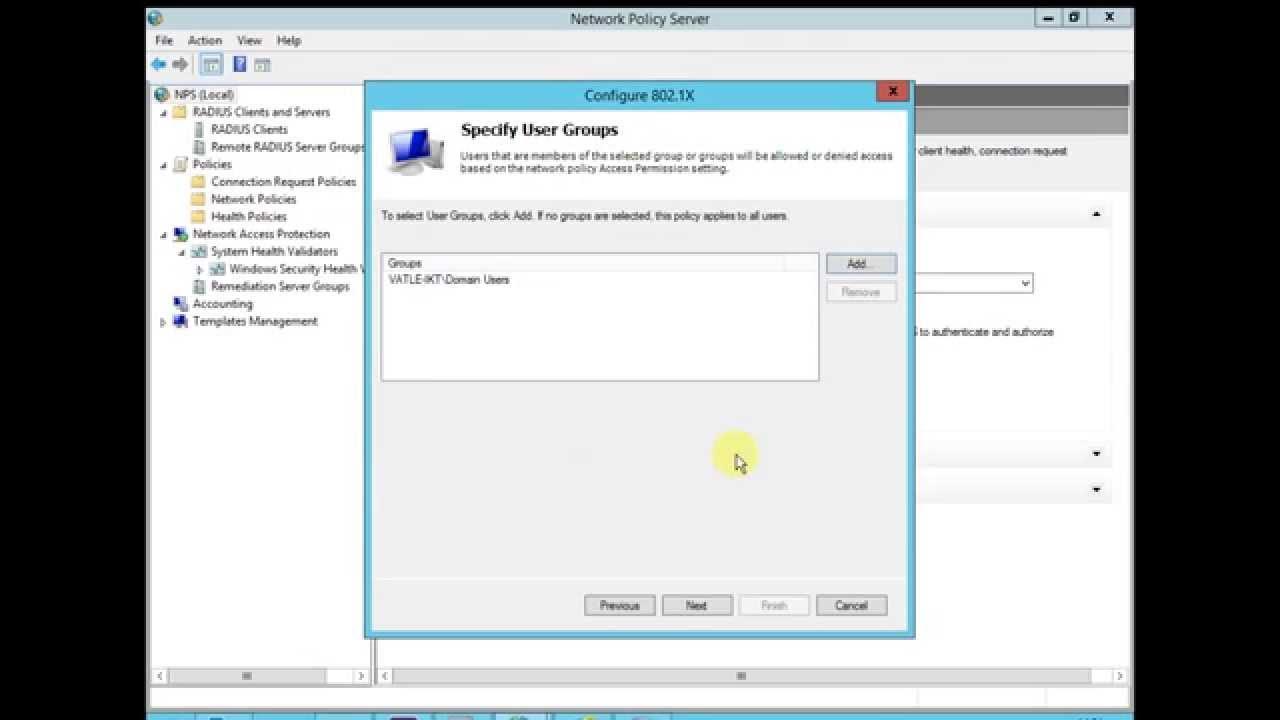This screenshot has height=720, width=1280.
Task: Click the NPS (Local) globe icon
Action: (x=162, y=95)
